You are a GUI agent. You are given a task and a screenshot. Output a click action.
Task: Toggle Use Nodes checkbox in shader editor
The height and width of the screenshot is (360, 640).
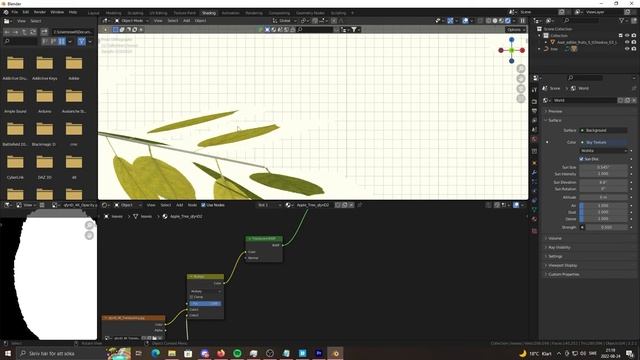coord(203,205)
